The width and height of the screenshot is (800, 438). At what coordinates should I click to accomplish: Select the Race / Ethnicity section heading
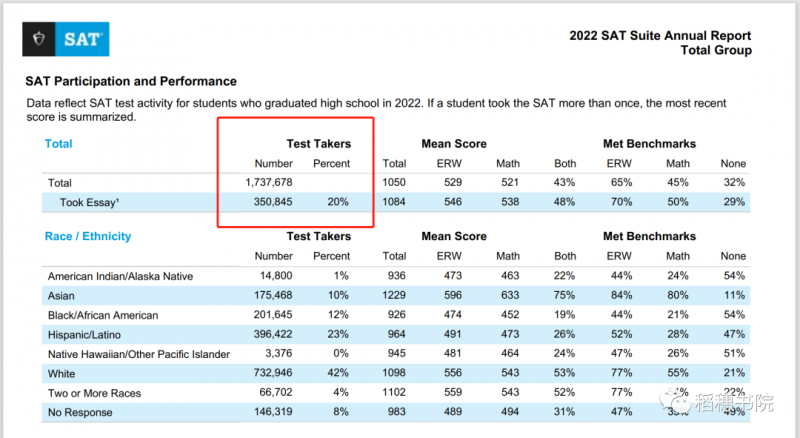pyautogui.click(x=88, y=236)
